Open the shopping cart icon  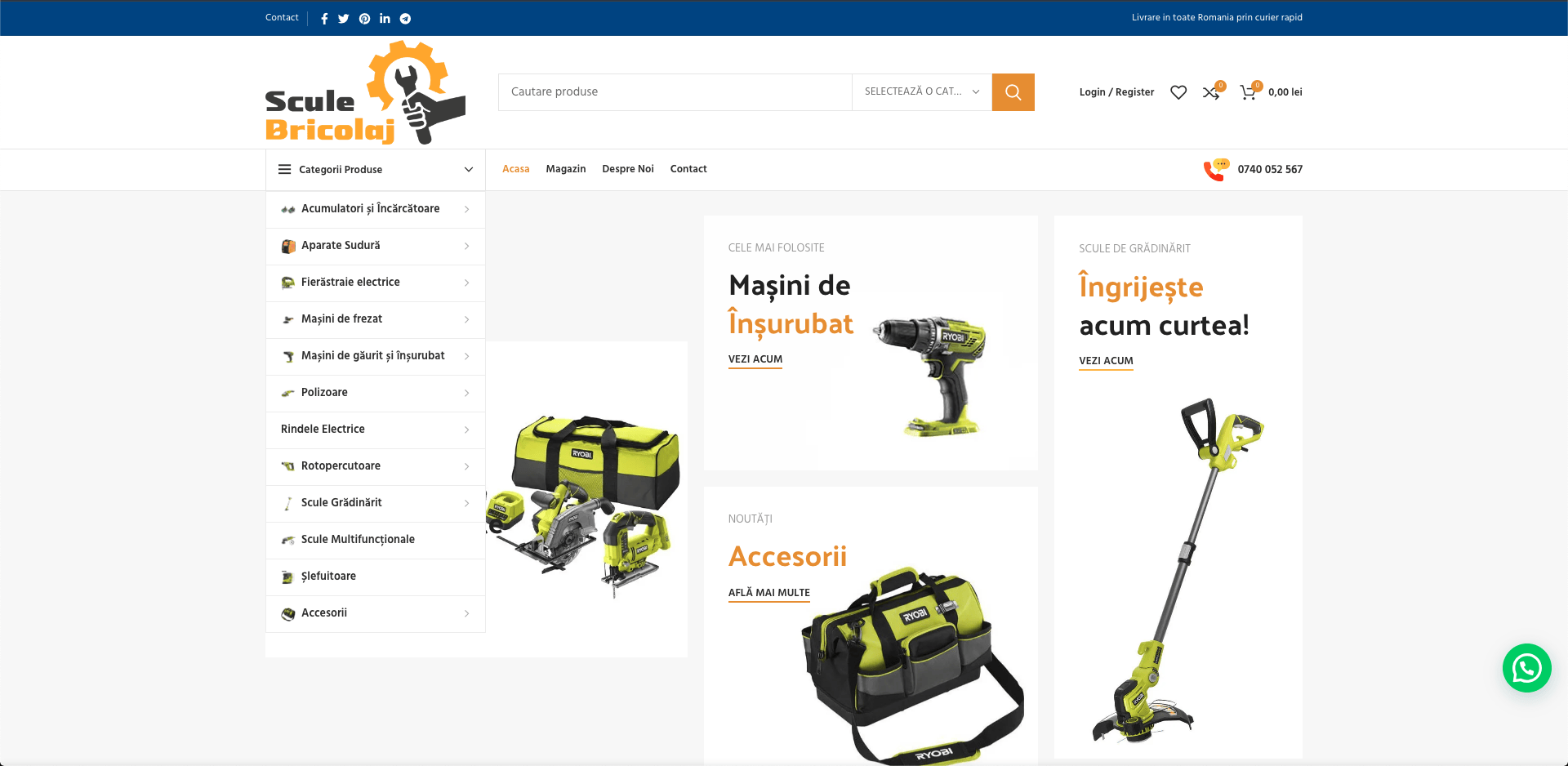click(x=1248, y=92)
